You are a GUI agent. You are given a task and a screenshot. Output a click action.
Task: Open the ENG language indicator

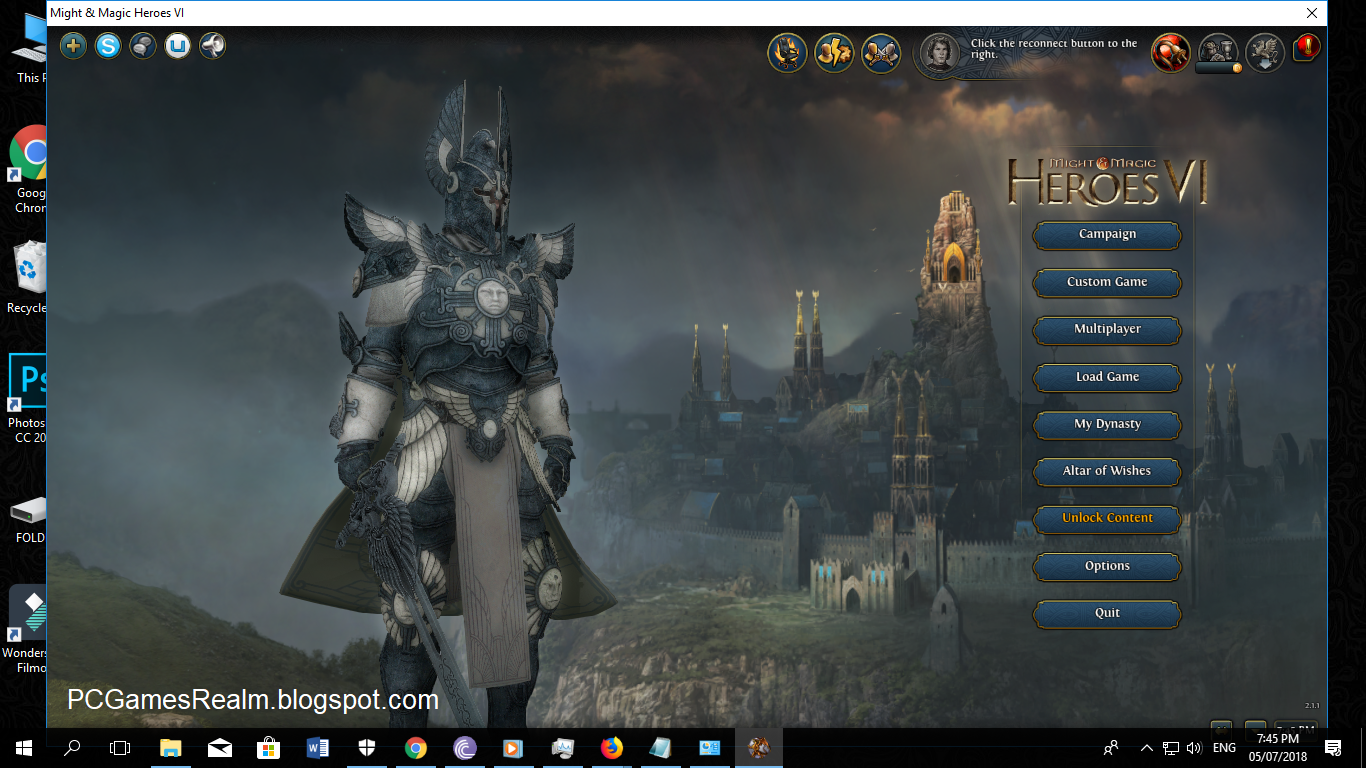(x=1224, y=747)
